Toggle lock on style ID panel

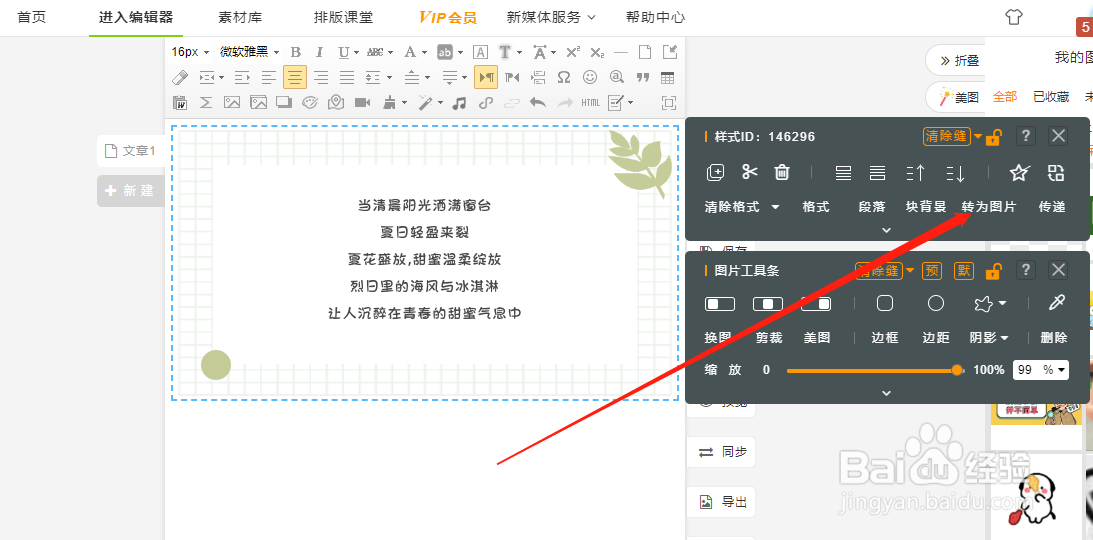993,137
